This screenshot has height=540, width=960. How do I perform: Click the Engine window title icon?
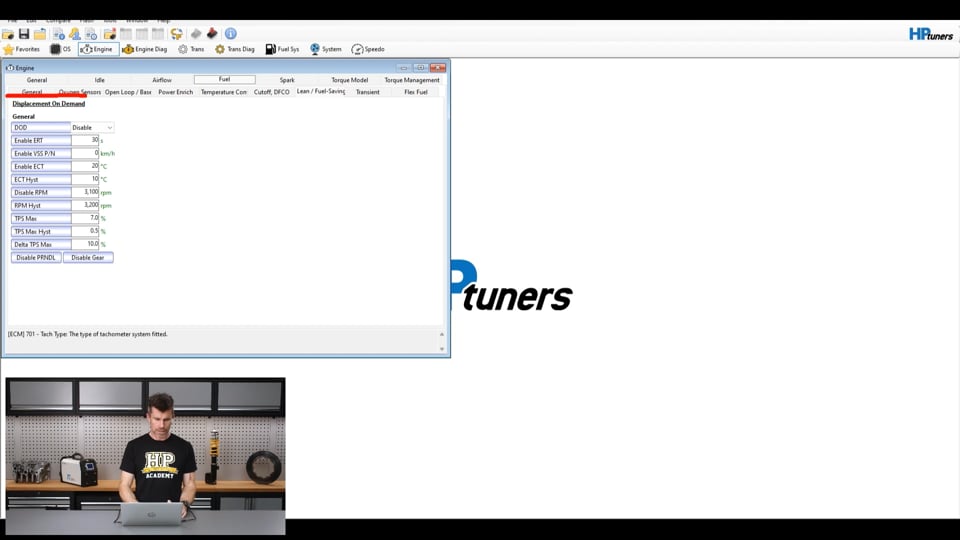pyautogui.click(x=10, y=68)
